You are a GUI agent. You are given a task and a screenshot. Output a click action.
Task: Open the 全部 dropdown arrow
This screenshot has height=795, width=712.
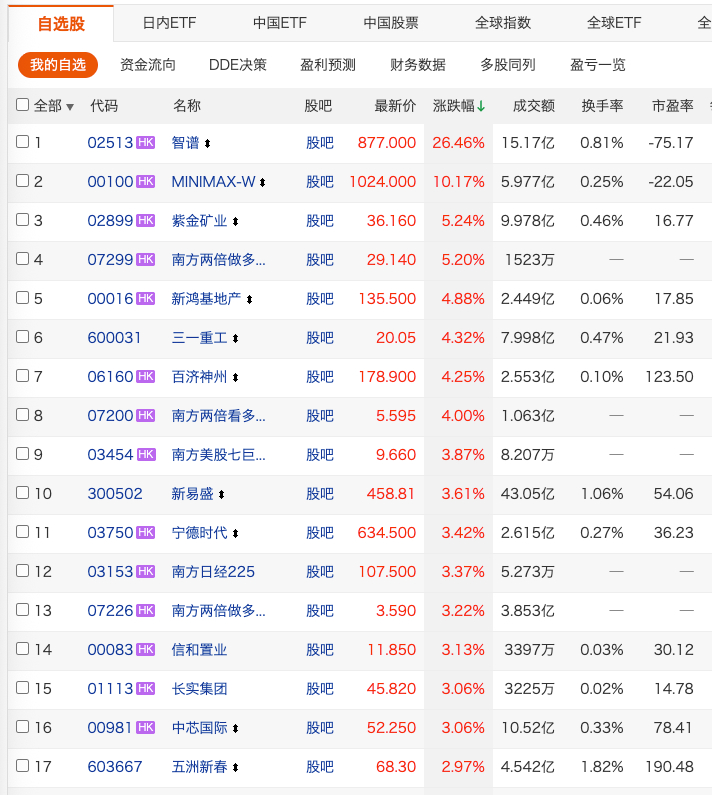point(70,107)
